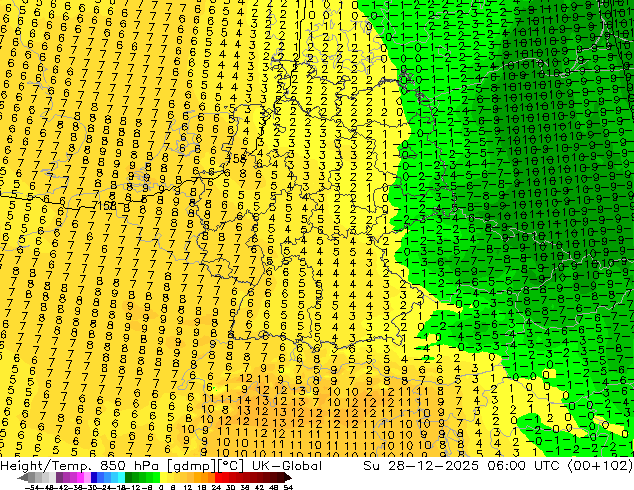Click the '[gdmp]' unit label

(x=191, y=466)
